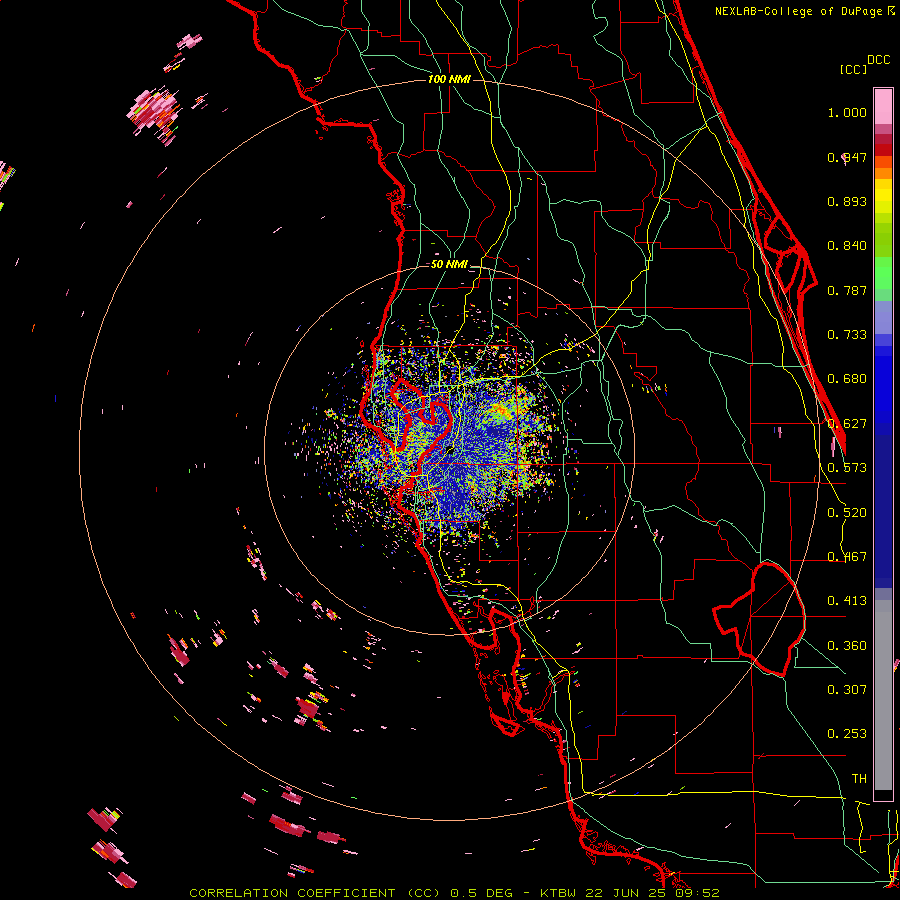Image resolution: width=900 pixels, height=900 pixels.
Task: Select the 0.787 legend value
Action: point(847,290)
